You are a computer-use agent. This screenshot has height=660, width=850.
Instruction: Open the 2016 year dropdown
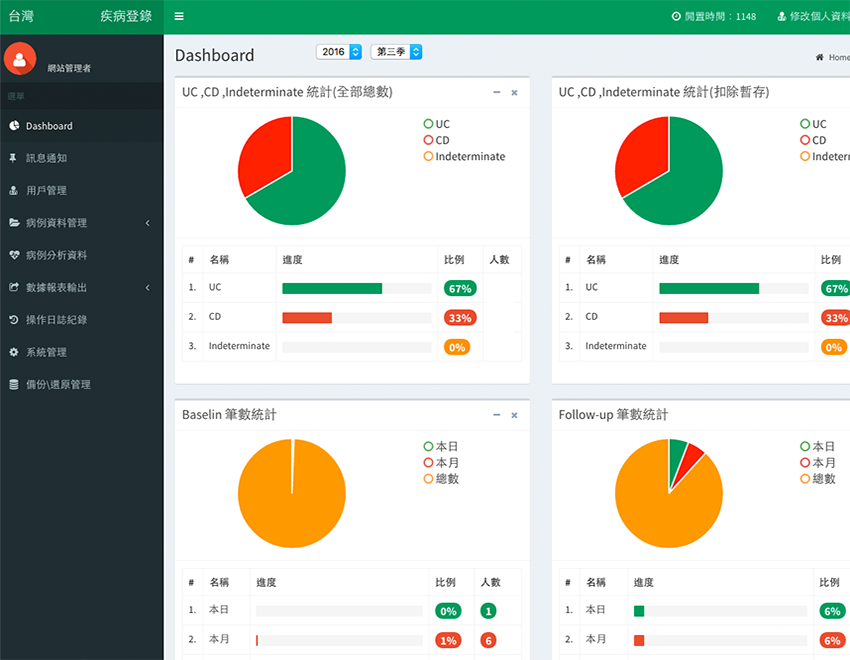click(339, 52)
